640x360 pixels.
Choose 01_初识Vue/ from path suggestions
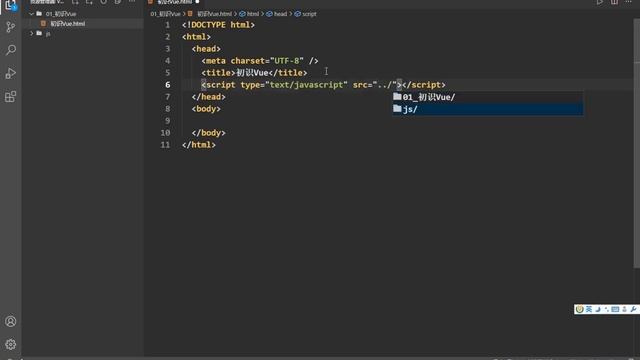487,97
